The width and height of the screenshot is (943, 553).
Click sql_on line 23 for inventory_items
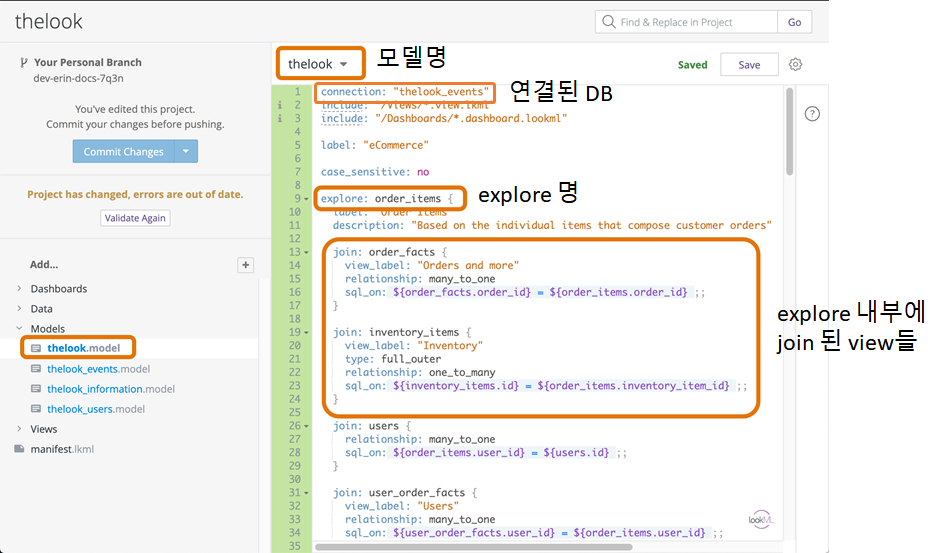(546, 386)
